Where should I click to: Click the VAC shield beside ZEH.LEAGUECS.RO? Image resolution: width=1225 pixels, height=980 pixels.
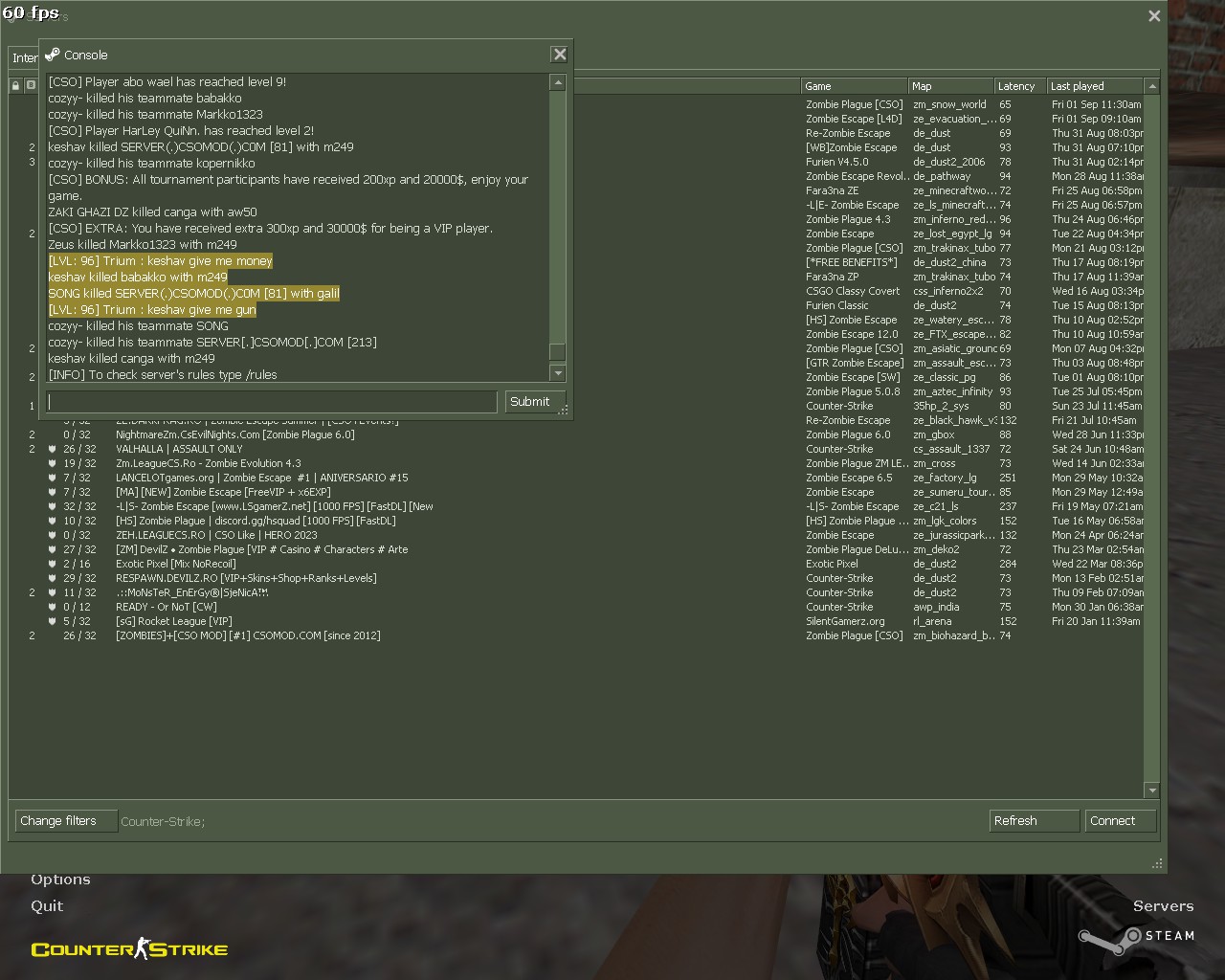[52, 535]
